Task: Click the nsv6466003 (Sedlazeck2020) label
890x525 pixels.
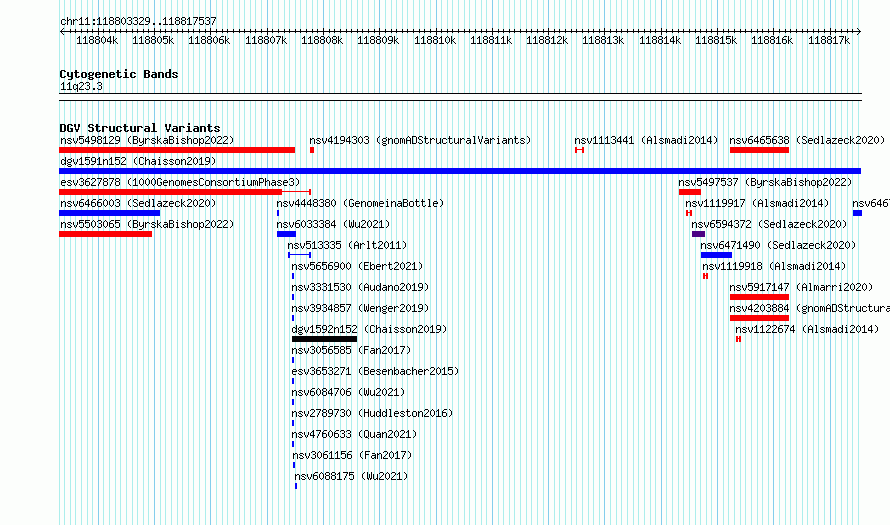Action: click(138, 203)
